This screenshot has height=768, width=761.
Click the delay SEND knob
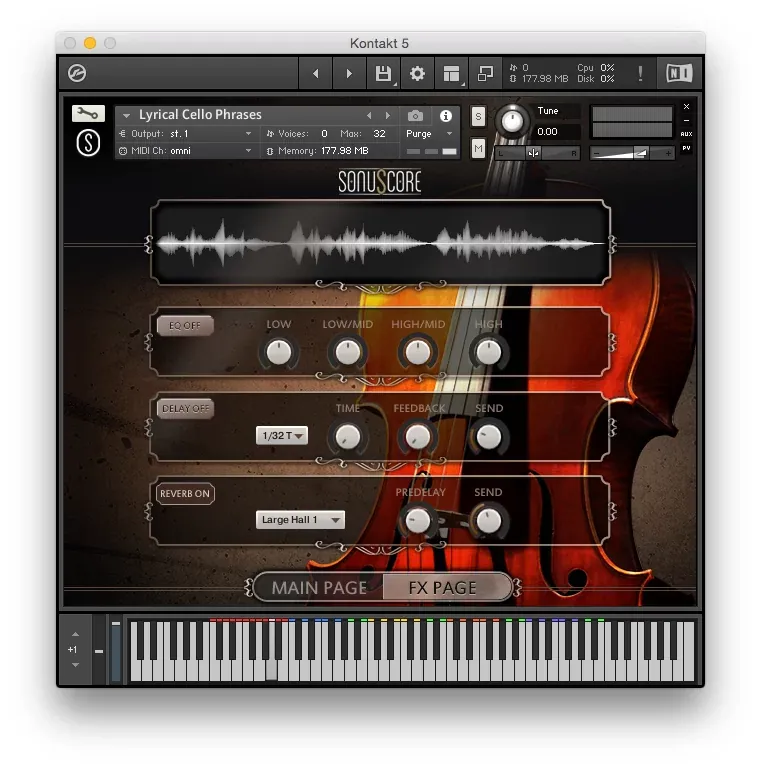[x=488, y=437]
